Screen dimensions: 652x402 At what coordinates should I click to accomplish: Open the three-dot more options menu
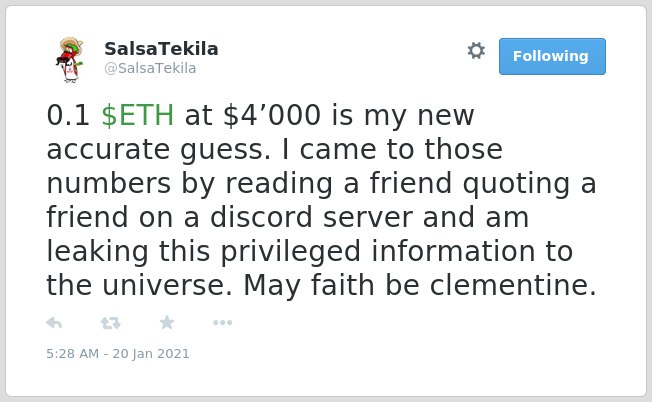222,323
